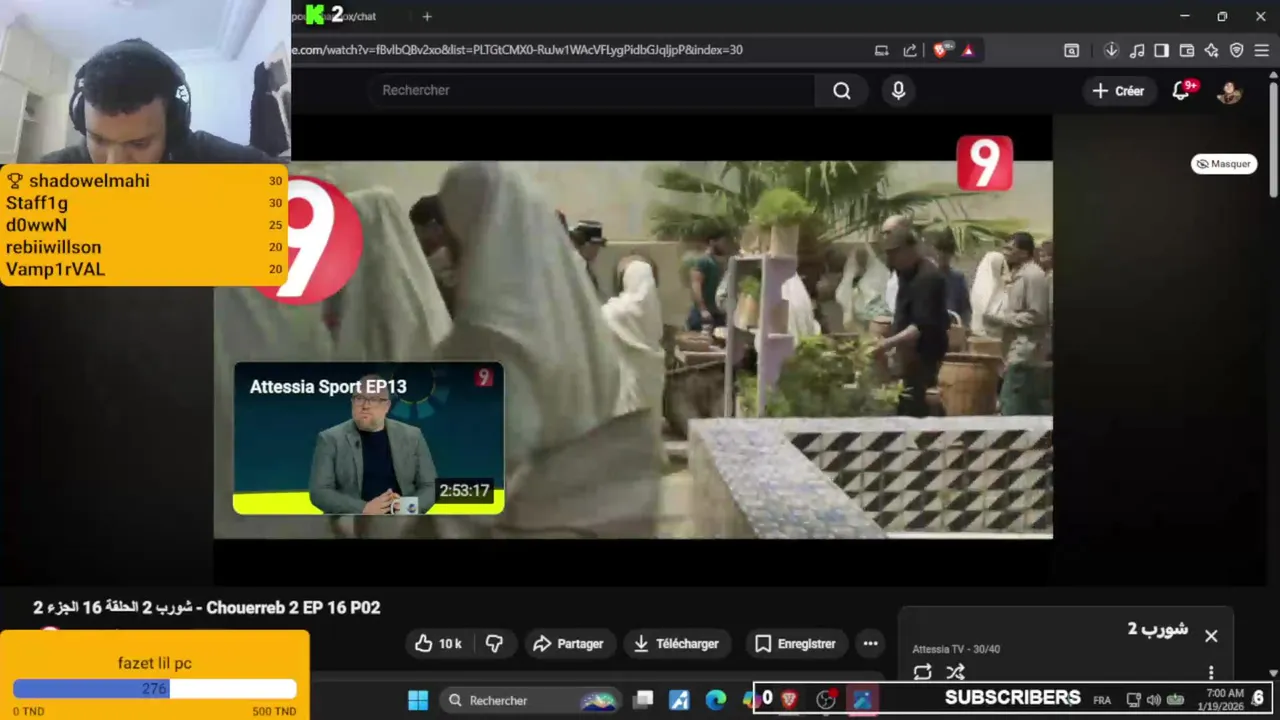This screenshot has width=1280, height=720.
Task: Focus the YouTube Rechercher search field
Action: [x=592, y=90]
